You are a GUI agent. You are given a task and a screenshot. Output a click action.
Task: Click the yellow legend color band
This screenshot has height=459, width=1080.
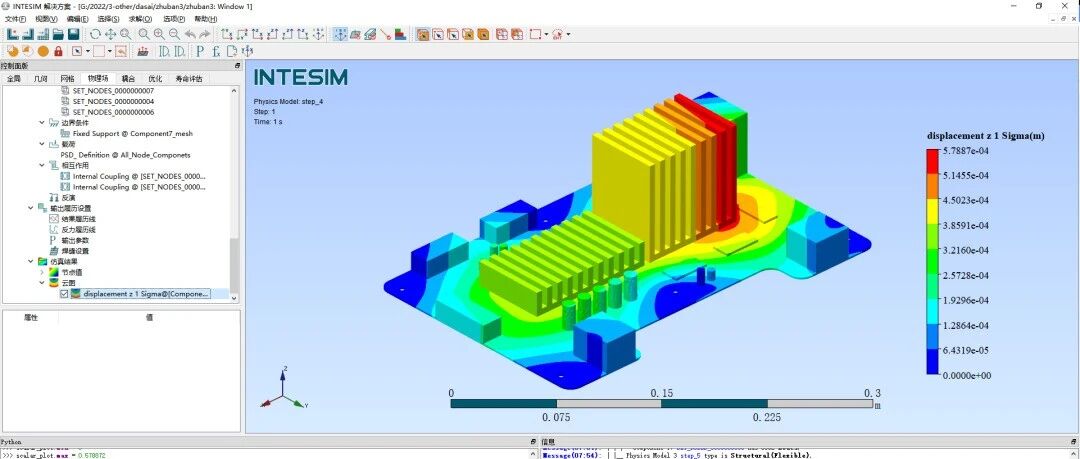pos(933,210)
